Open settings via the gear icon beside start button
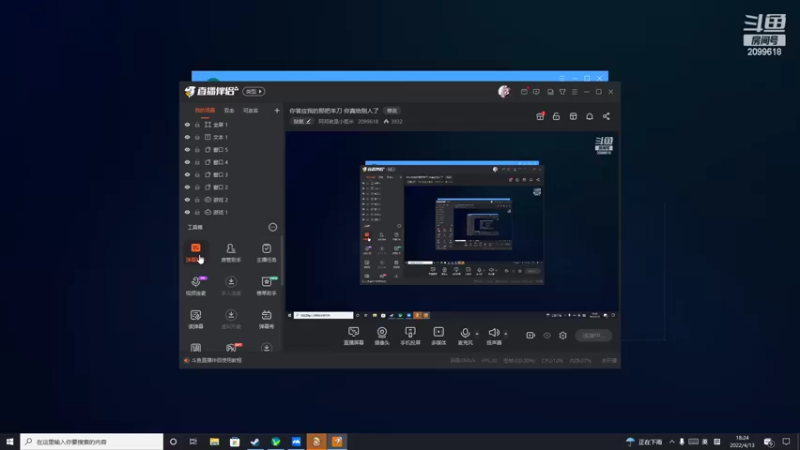Viewport: 800px width, 450px height. 563,335
